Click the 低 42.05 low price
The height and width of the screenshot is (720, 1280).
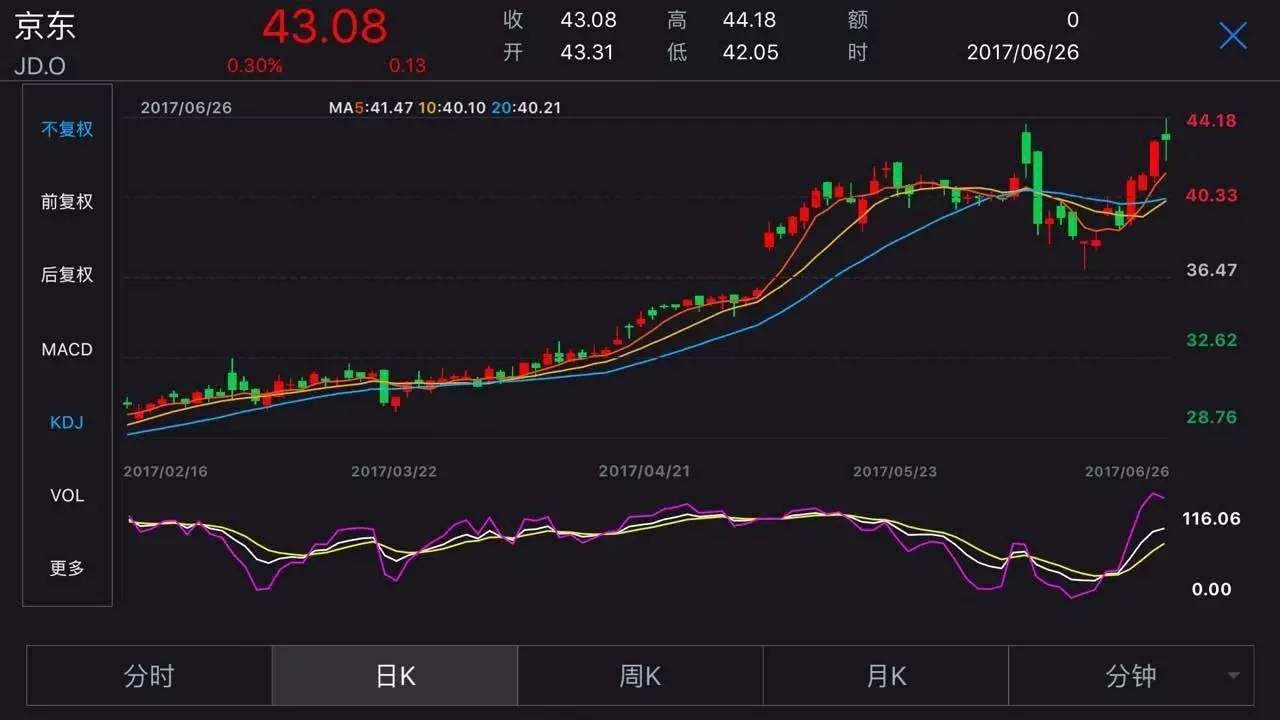click(722, 52)
